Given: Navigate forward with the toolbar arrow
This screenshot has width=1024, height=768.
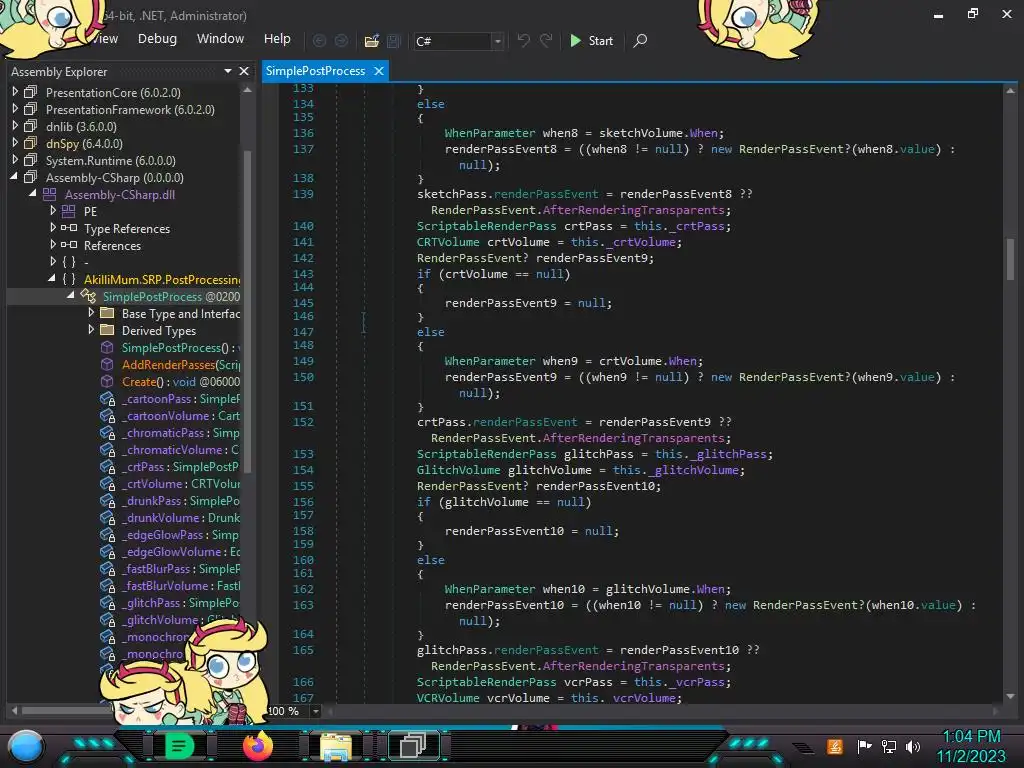Looking at the screenshot, I should tap(342, 41).
